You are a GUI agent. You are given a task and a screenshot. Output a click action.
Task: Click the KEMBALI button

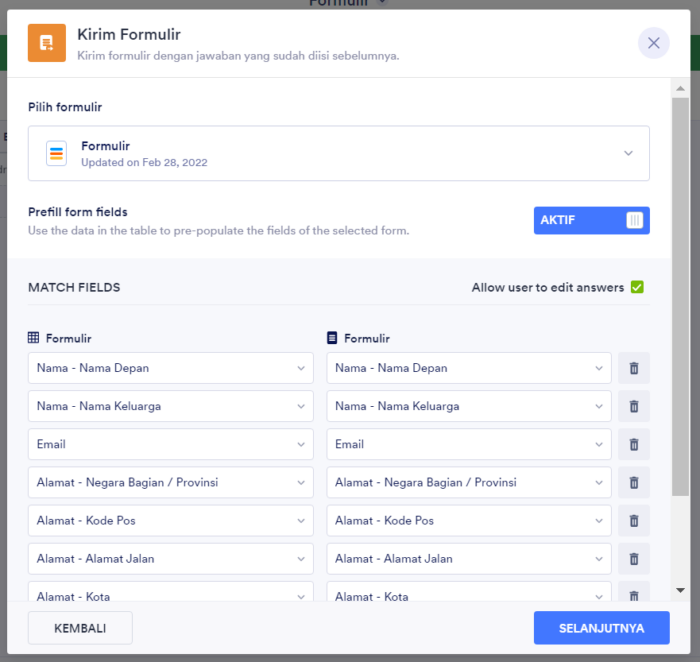point(80,628)
